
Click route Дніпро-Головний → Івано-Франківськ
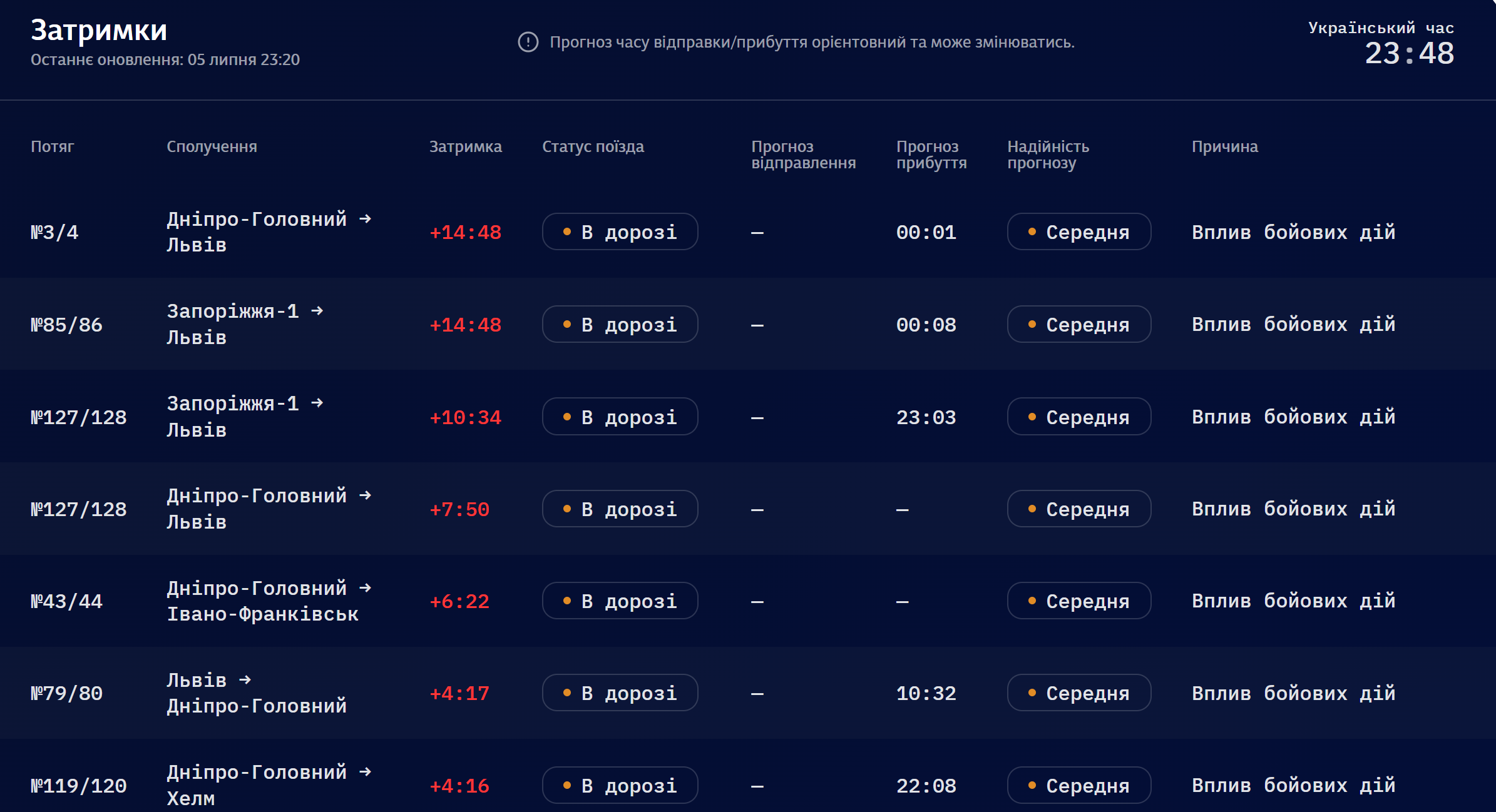(x=269, y=601)
